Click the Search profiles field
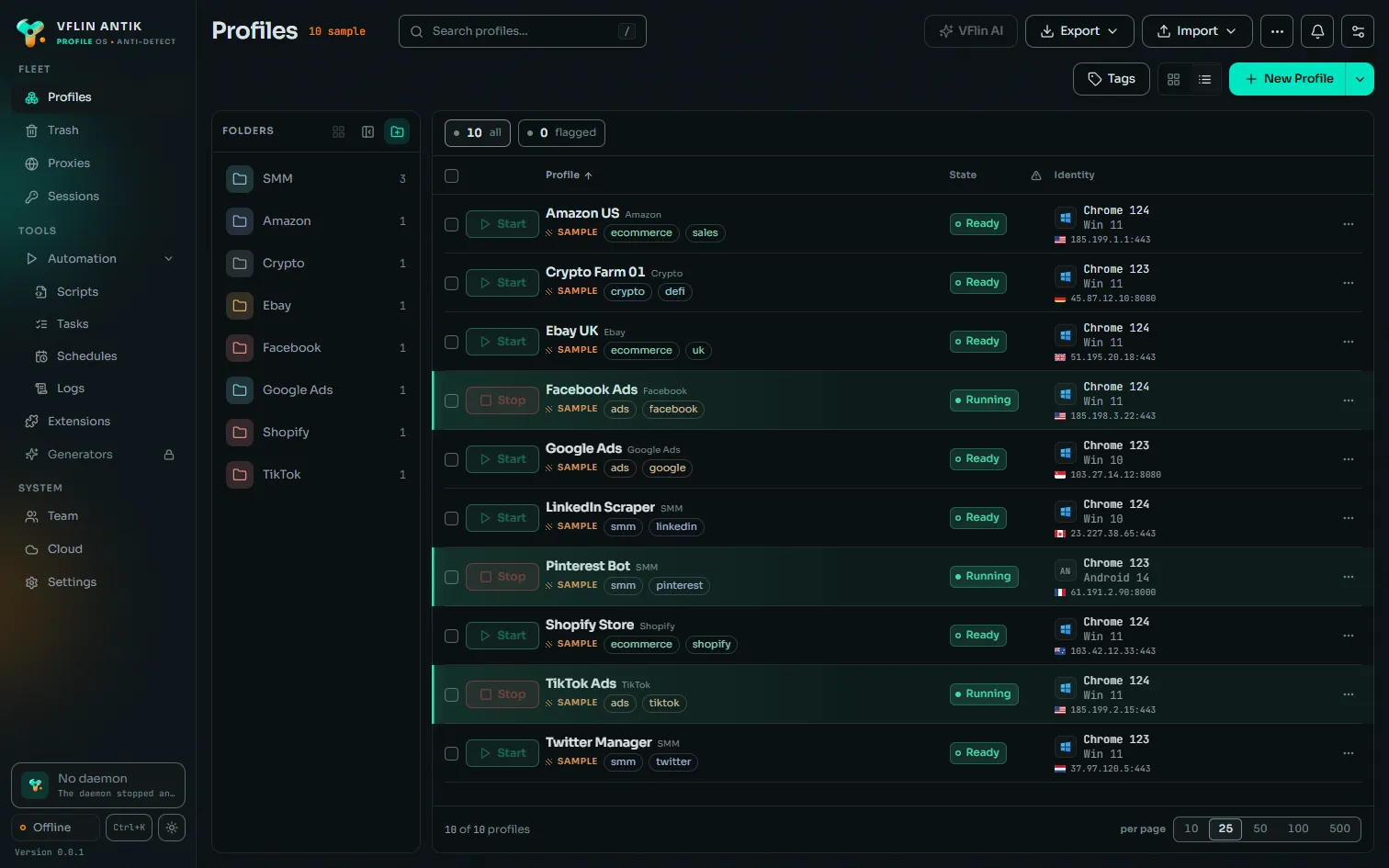The height and width of the screenshot is (868, 1389). click(523, 31)
